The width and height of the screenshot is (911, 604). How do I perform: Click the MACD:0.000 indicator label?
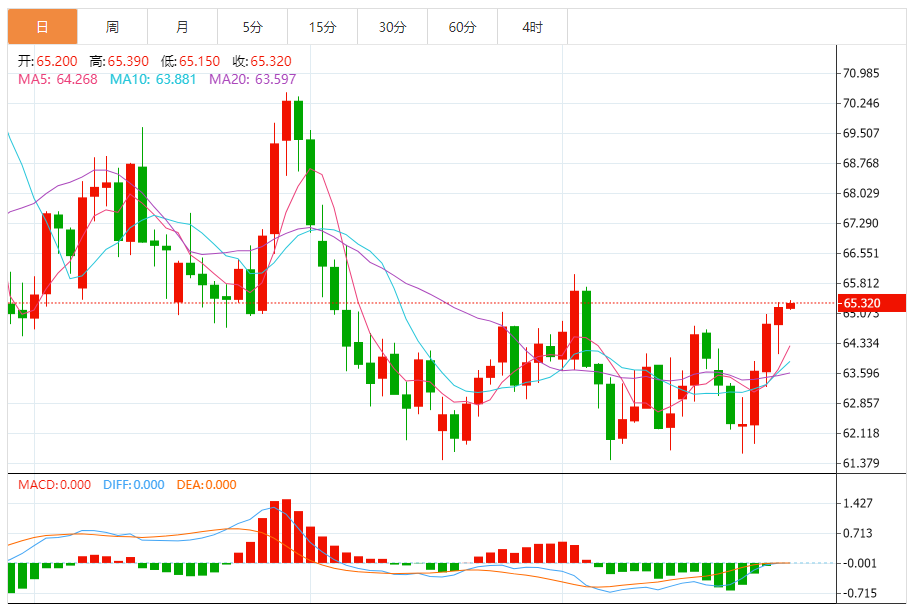(55, 485)
